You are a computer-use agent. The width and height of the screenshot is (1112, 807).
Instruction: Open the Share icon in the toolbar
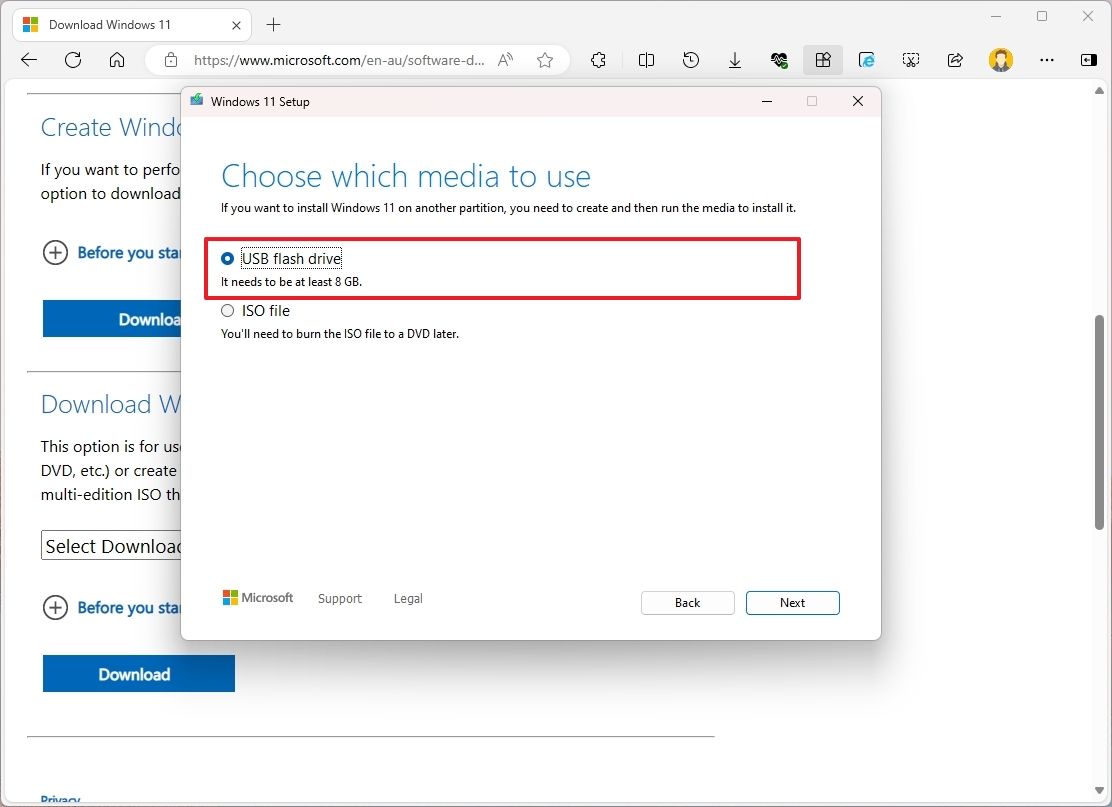(955, 60)
